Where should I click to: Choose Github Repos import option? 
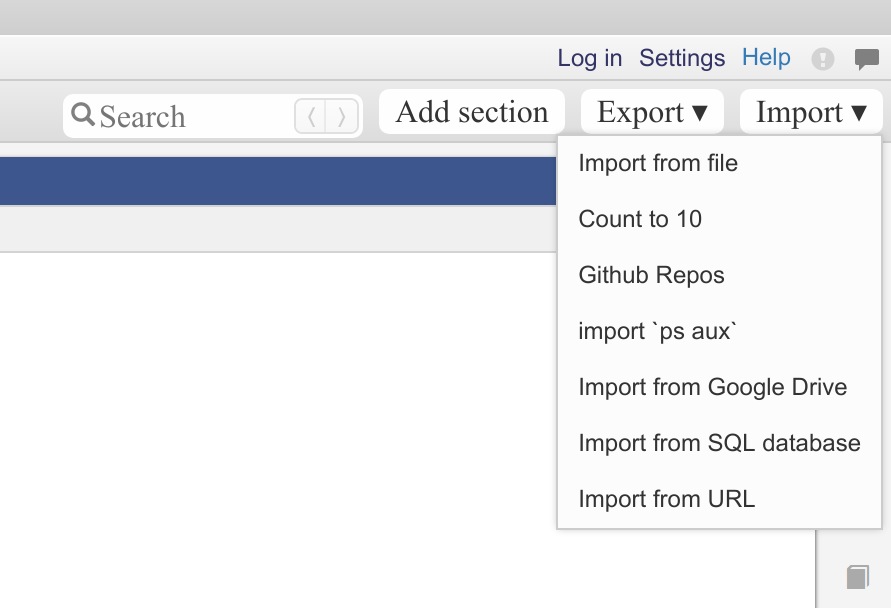point(651,275)
